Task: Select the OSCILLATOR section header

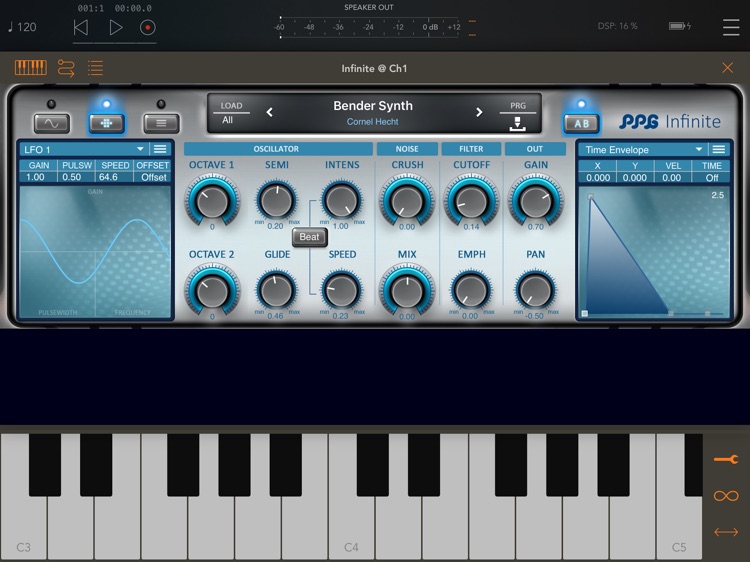Action: click(x=277, y=149)
